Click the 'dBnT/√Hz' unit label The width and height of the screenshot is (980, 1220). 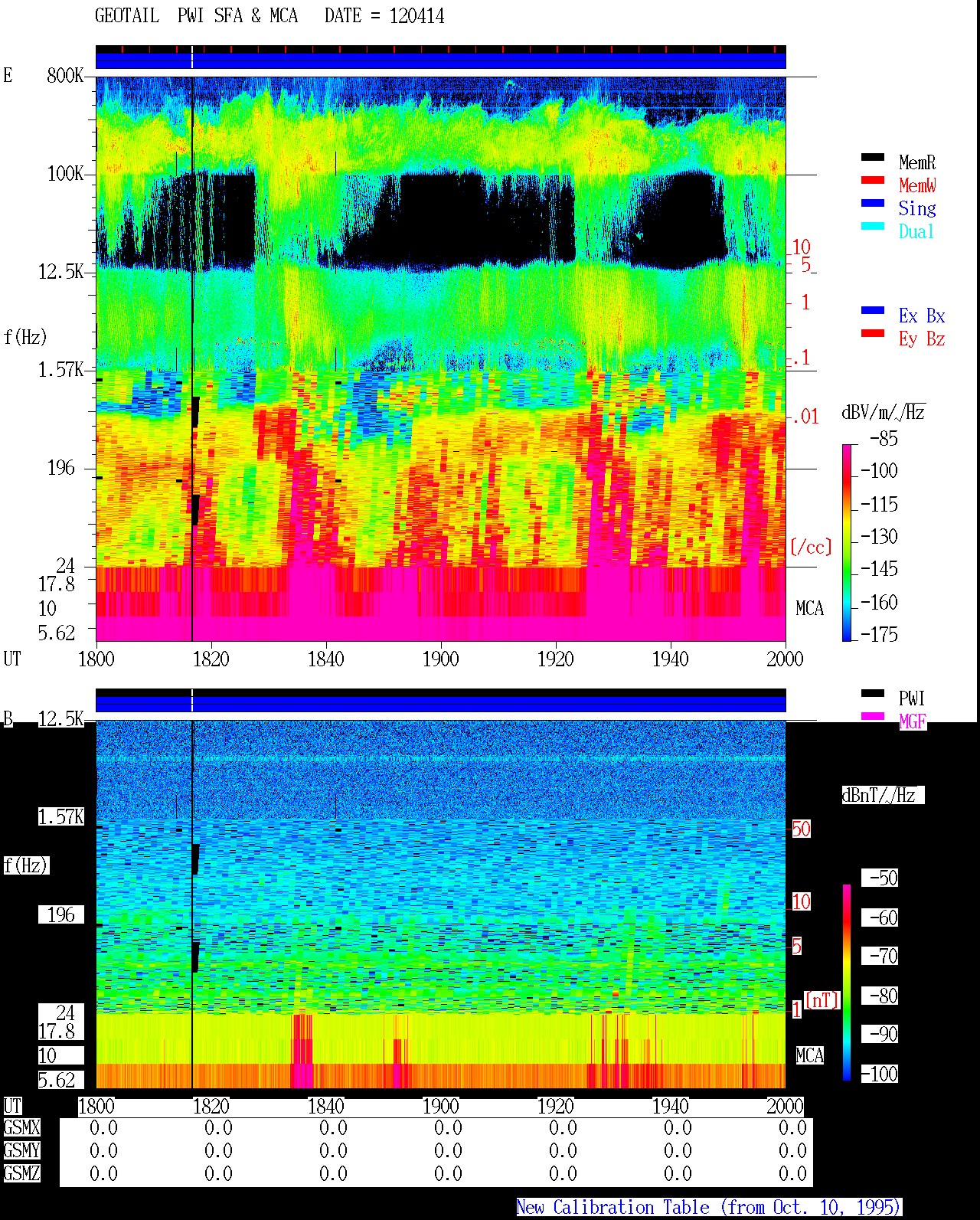[882, 795]
